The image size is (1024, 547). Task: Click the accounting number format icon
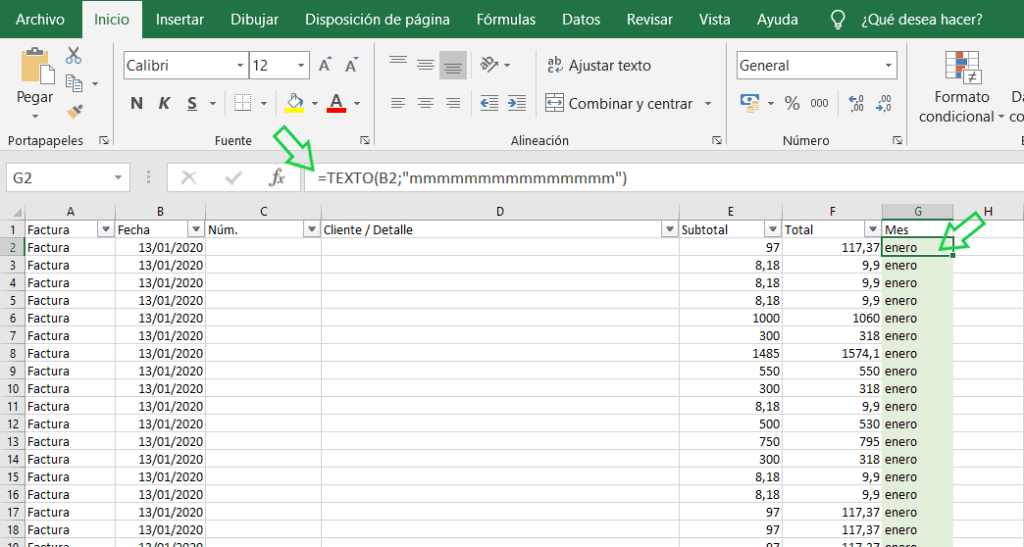750,103
